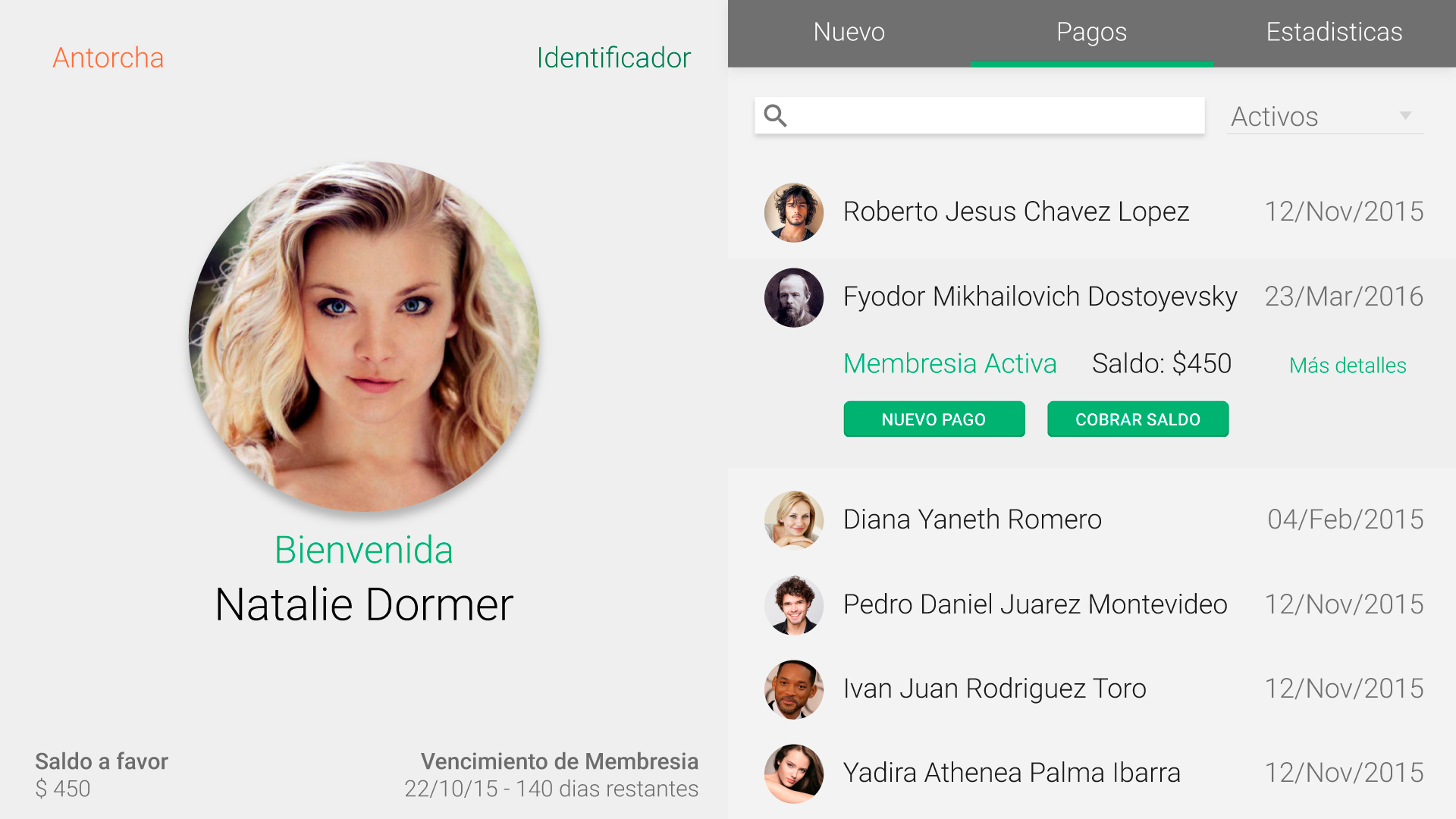Click Diana Yaneth Romero's avatar
1456x819 pixels.
793,519
